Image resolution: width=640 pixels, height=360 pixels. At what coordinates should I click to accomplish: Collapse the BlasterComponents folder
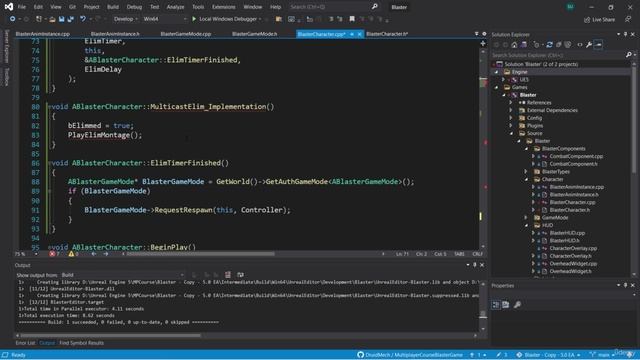coord(527,149)
